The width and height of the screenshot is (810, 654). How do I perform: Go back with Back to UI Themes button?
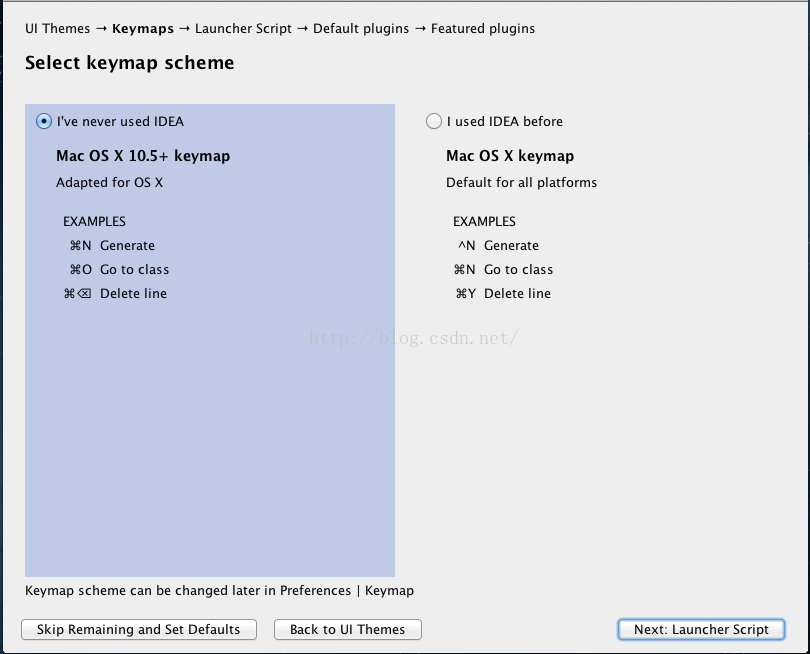[x=348, y=629]
